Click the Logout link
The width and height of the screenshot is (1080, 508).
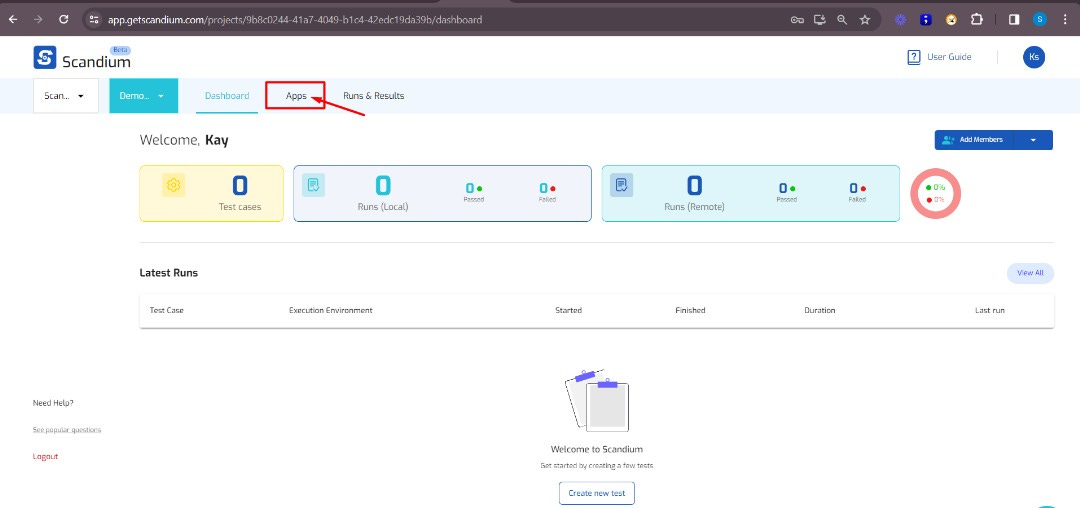click(x=45, y=456)
